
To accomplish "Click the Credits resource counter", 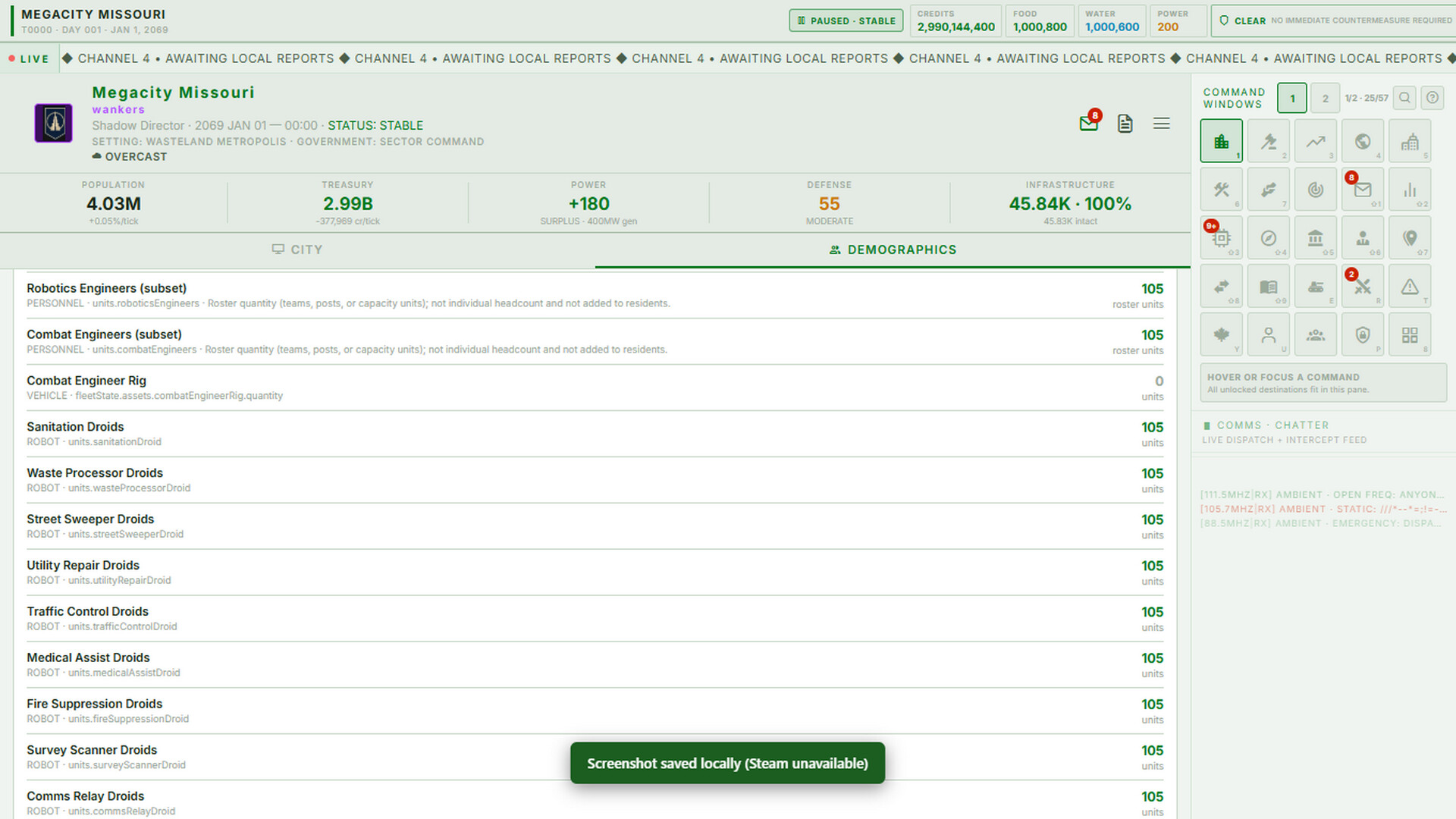I will pos(955,20).
